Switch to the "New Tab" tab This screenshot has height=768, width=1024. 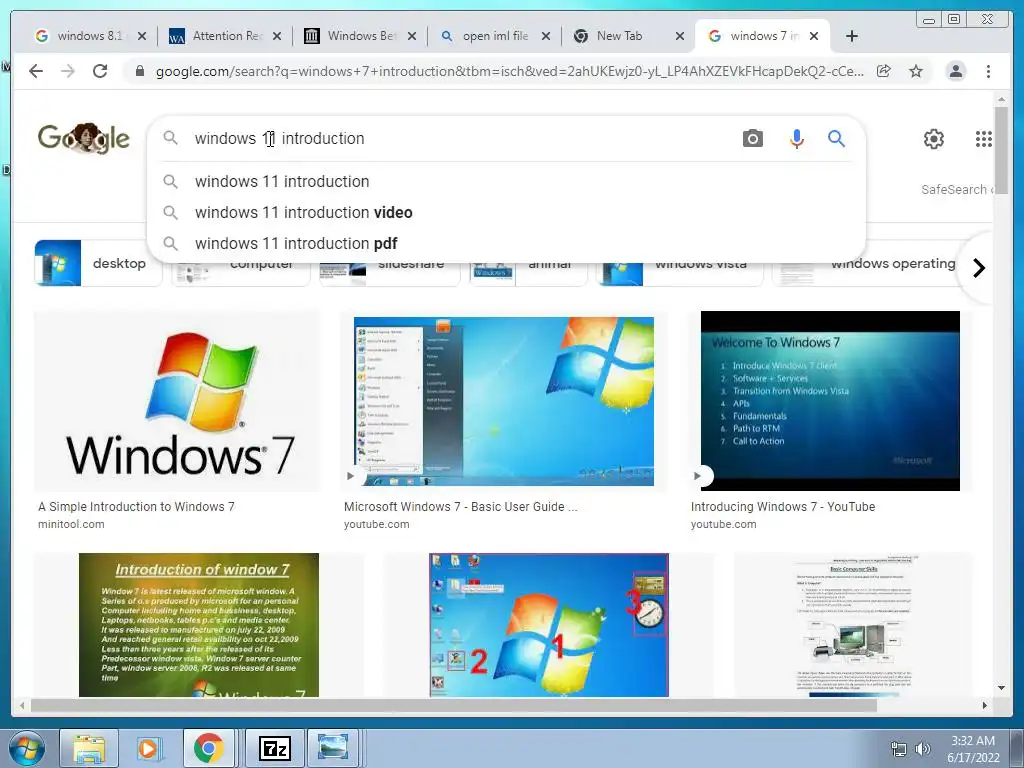coord(618,36)
